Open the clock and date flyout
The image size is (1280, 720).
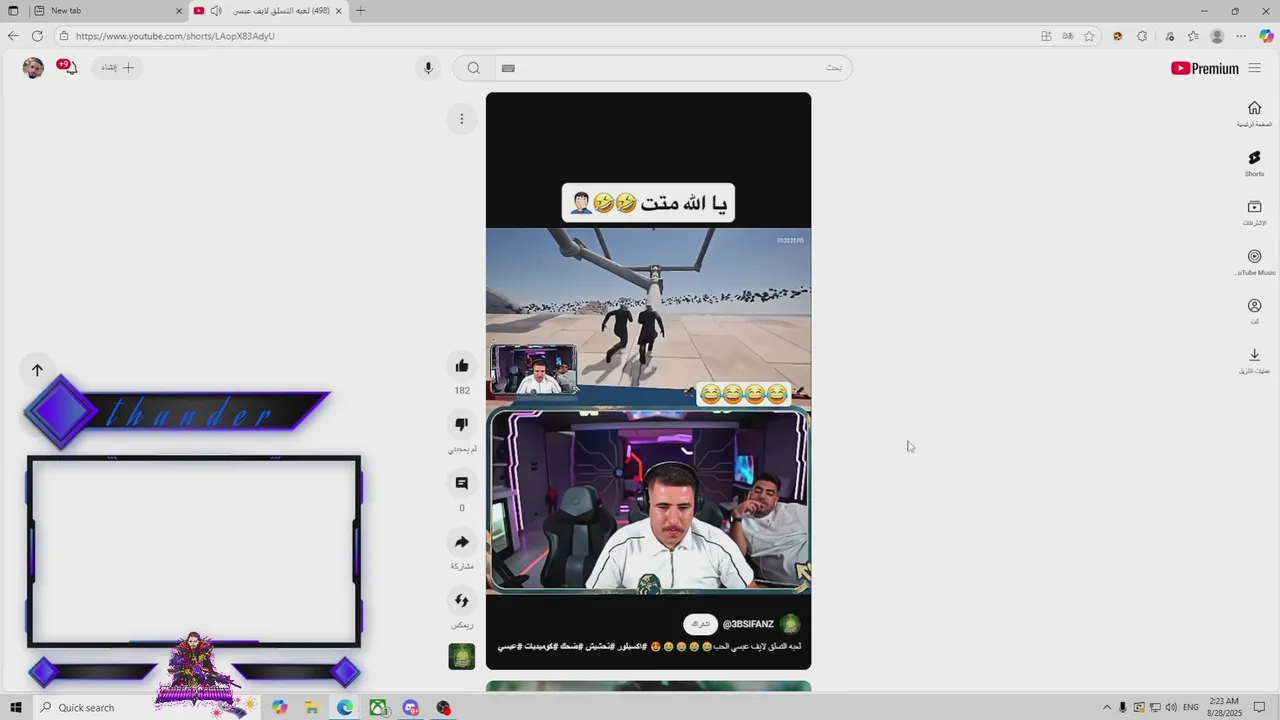pyautogui.click(x=1225, y=708)
